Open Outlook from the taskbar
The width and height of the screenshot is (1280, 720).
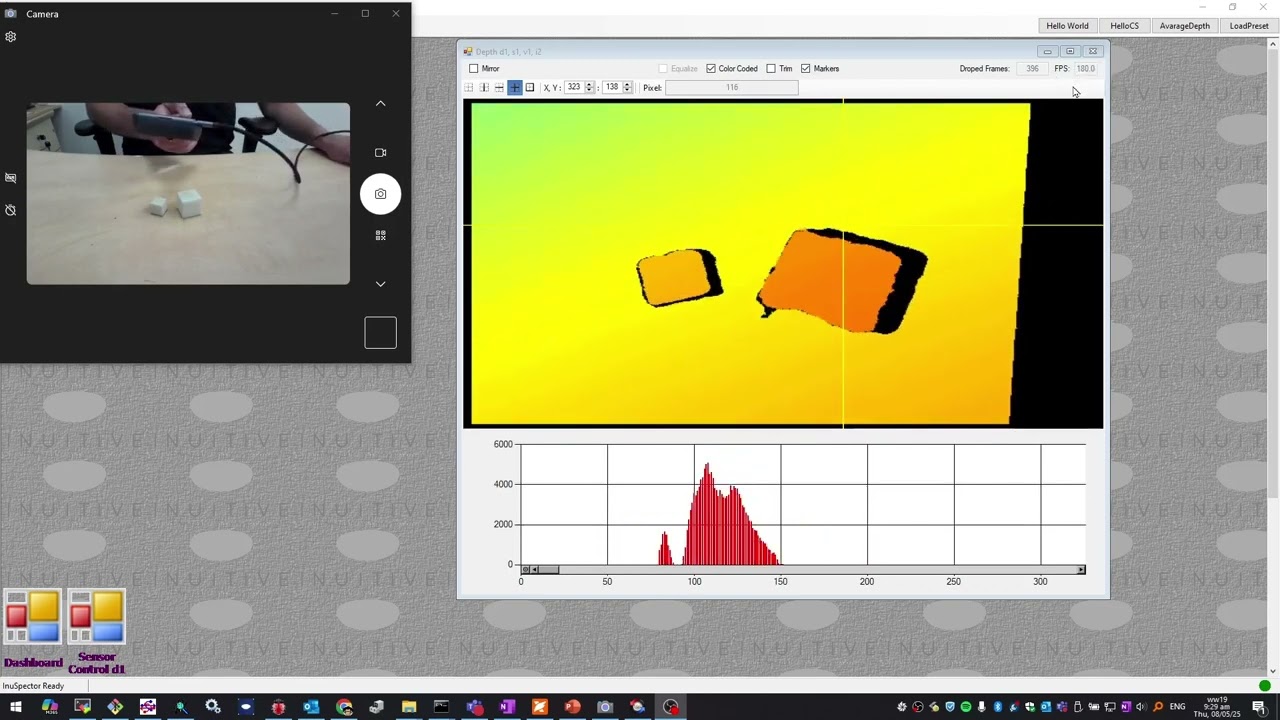[311, 707]
